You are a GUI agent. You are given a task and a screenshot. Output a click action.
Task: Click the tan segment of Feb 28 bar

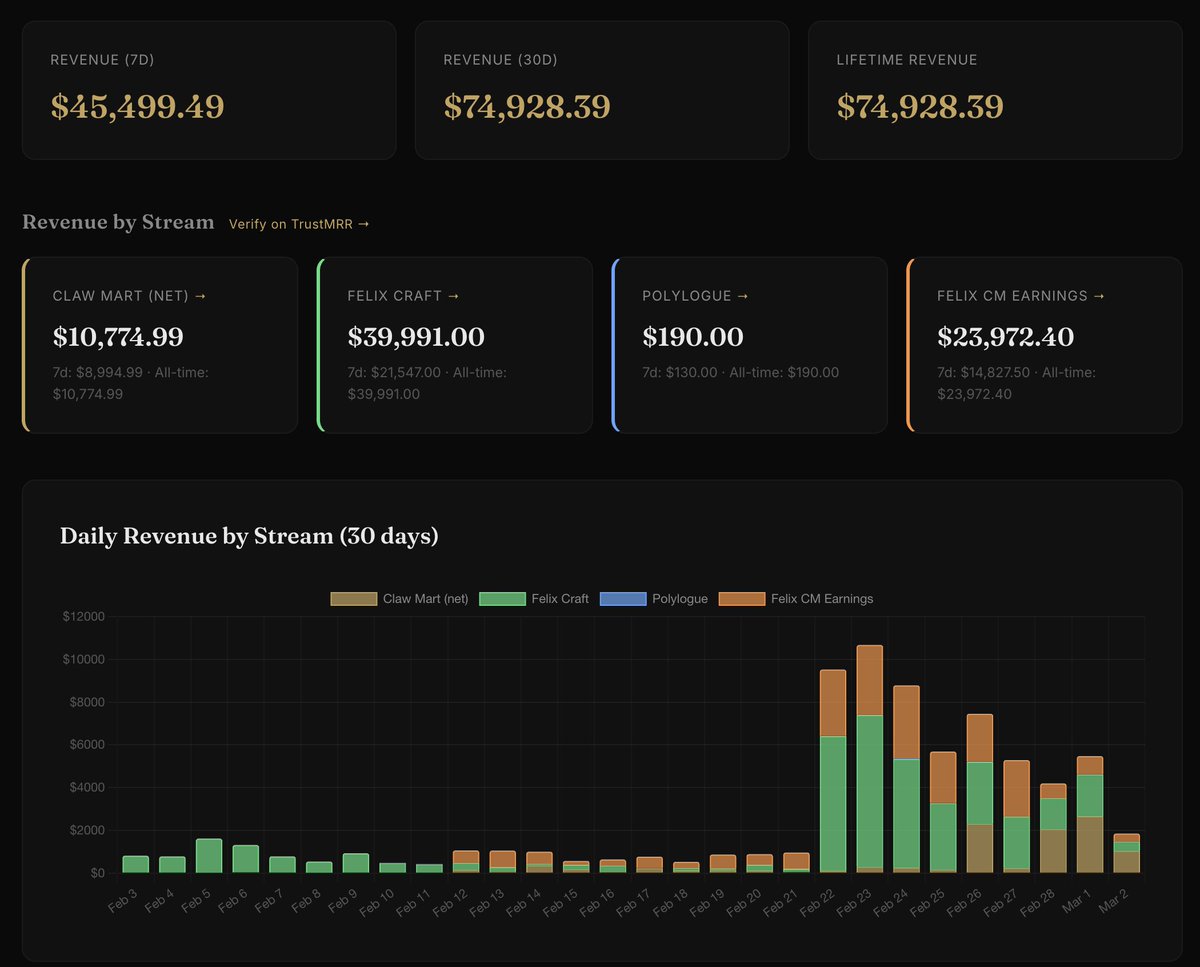[x=1053, y=851]
